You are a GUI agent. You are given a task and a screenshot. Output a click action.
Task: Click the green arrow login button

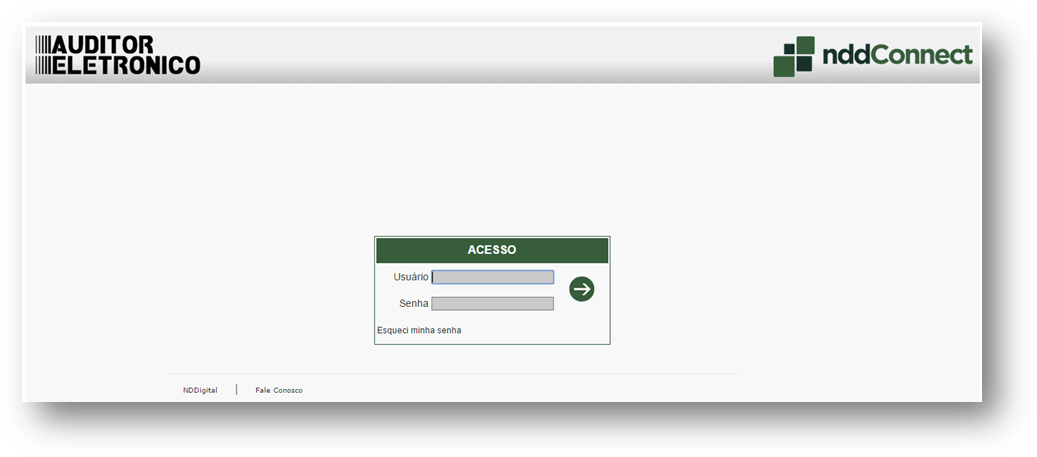tap(581, 289)
